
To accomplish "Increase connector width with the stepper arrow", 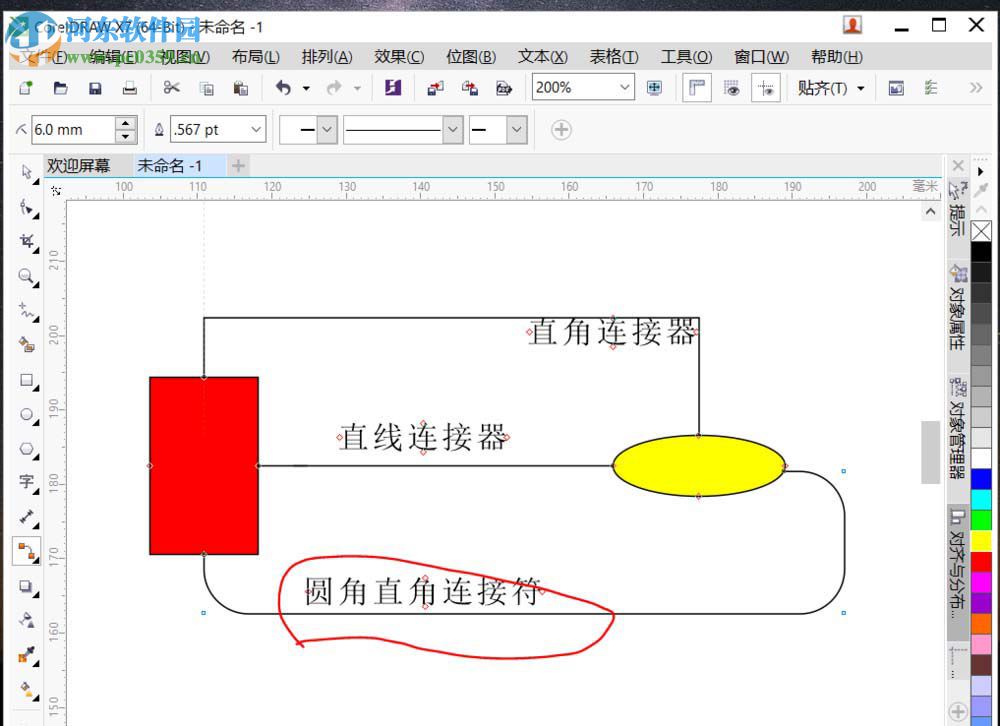I will point(126,123).
